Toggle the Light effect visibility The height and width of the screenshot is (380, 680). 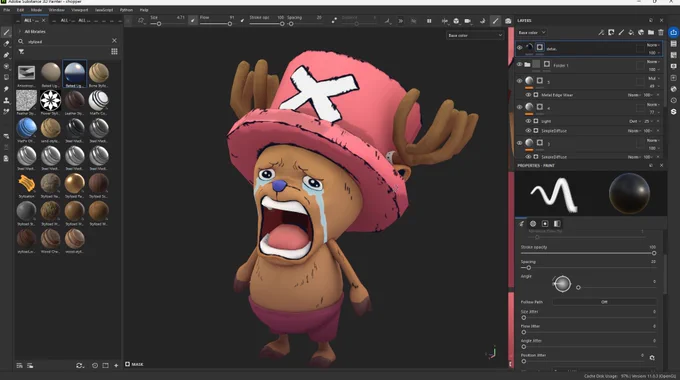(x=528, y=121)
